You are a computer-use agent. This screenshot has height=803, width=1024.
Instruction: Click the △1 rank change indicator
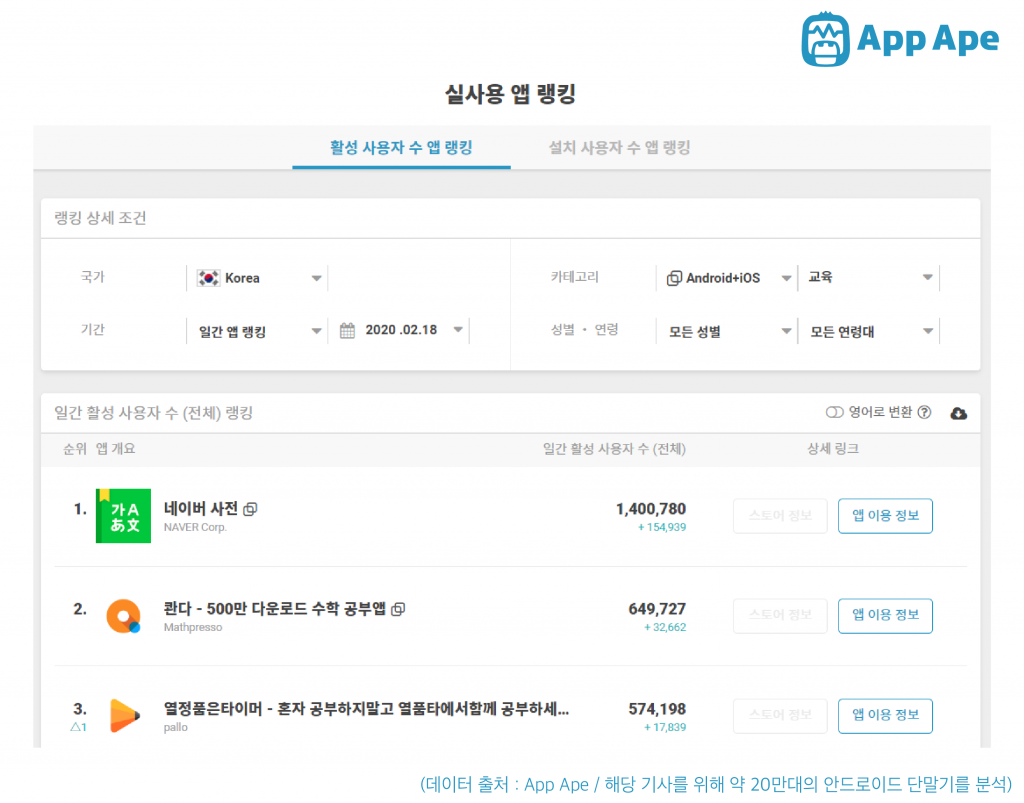[78, 727]
